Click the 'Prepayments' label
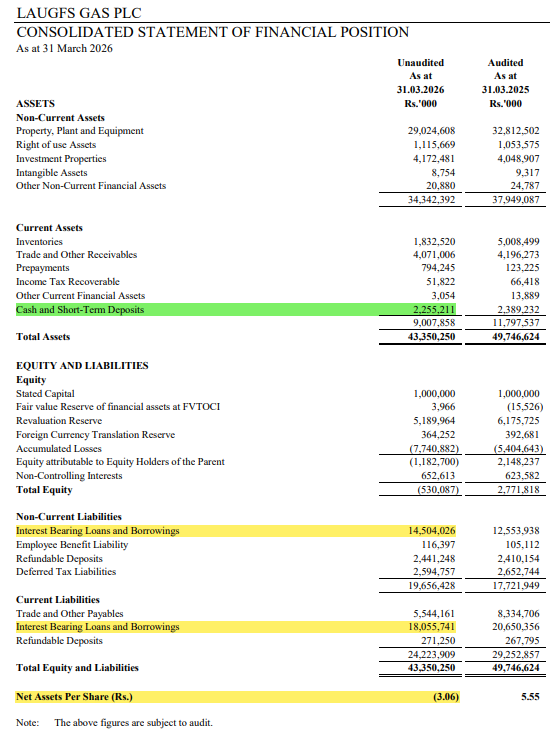This screenshot has width=560, height=737. (x=43, y=268)
